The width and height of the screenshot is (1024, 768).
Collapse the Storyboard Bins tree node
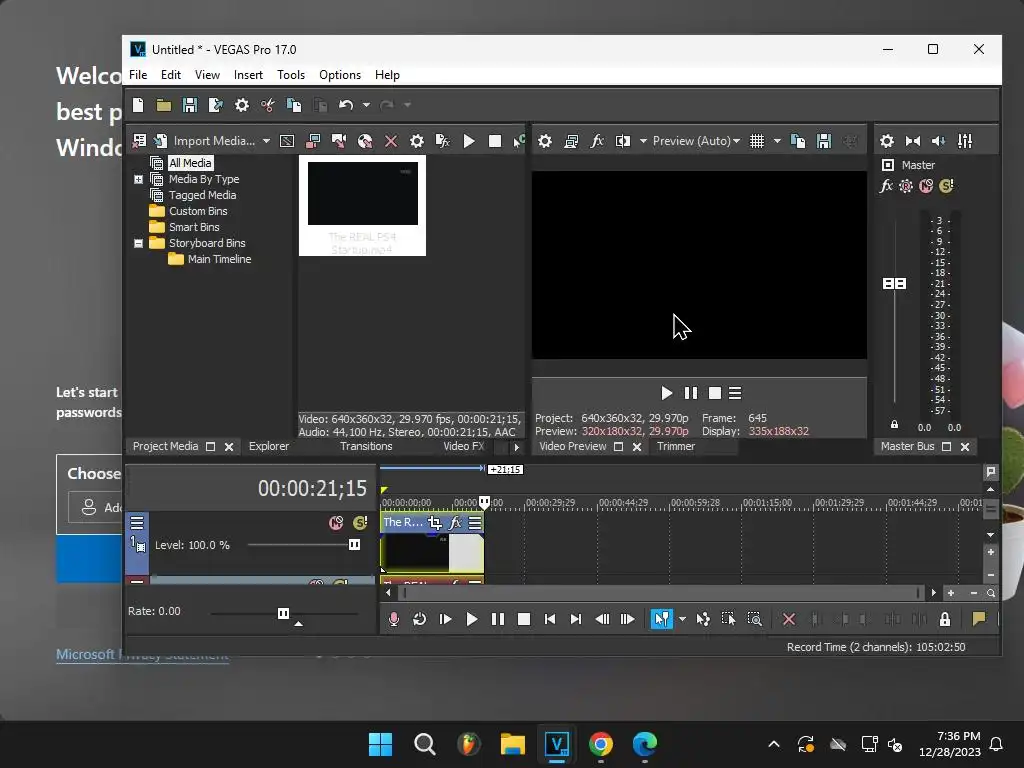pos(138,243)
